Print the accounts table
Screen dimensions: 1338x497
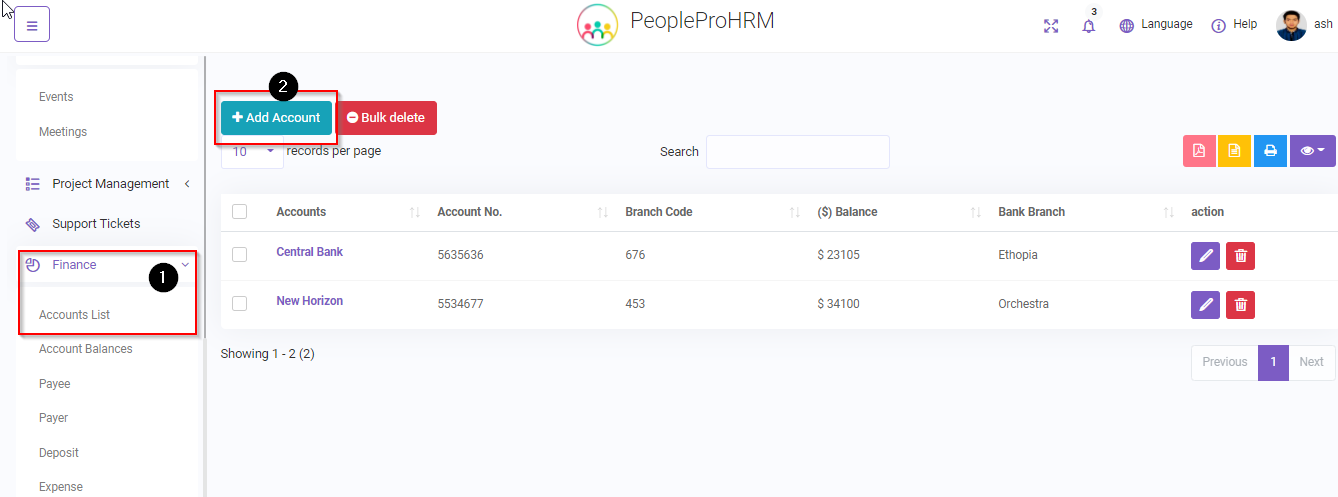click(x=1270, y=151)
